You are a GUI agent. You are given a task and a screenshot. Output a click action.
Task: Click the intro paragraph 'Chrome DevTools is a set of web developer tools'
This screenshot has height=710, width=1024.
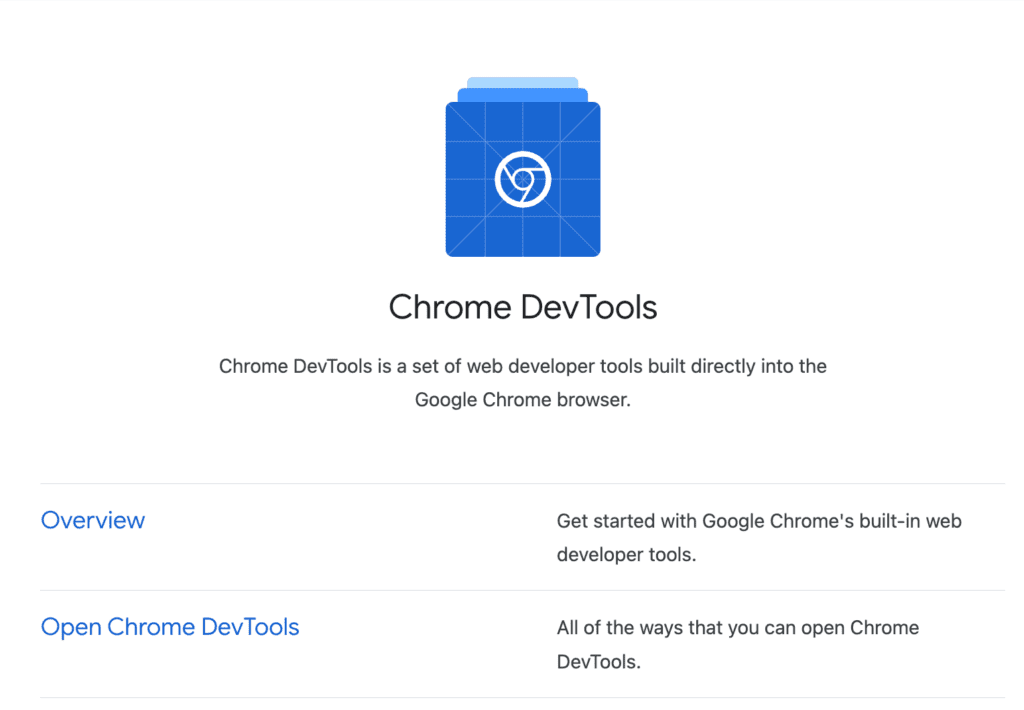tap(522, 383)
